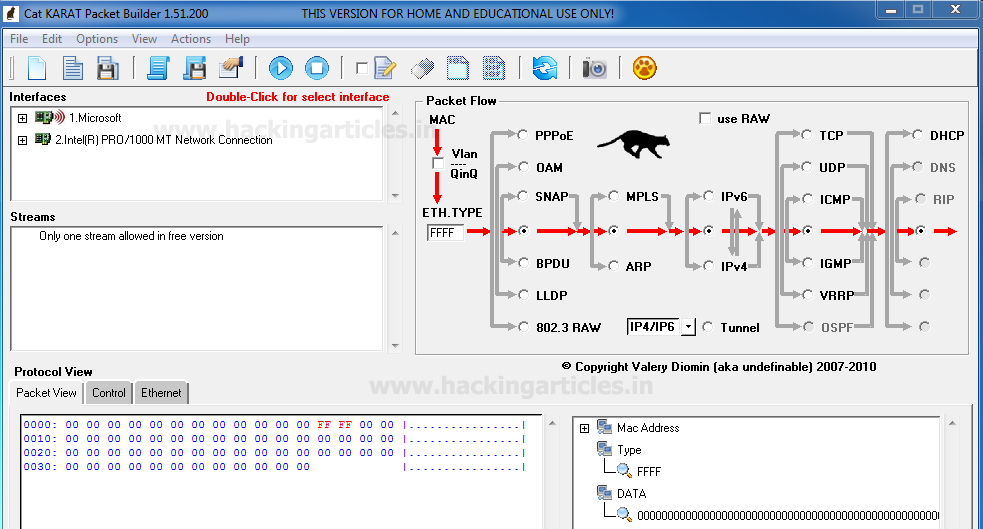Viewport: 983px width, 529px height.
Task: Click the ETH.TYPE input field
Action: click(445, 233)
